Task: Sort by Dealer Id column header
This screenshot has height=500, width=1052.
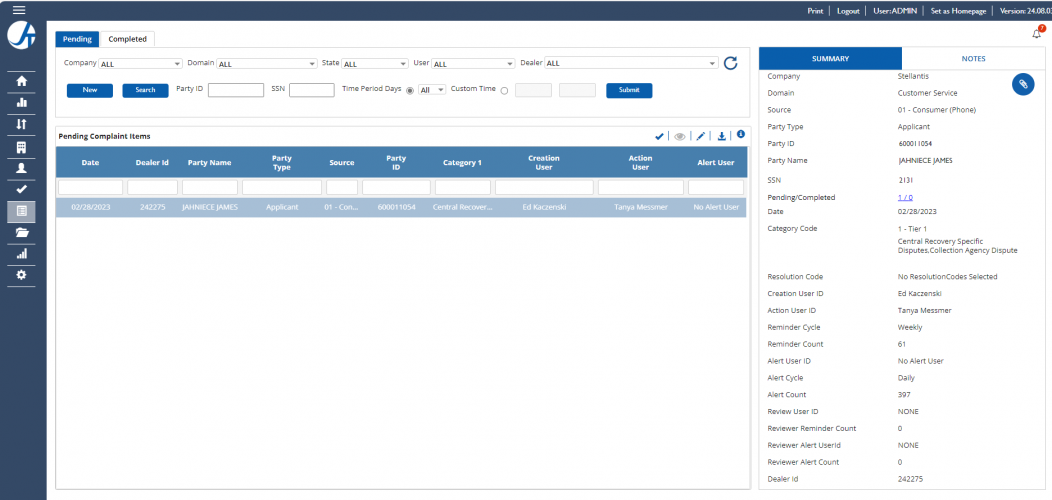Action: pyautogui.click(x=152, y=162)
